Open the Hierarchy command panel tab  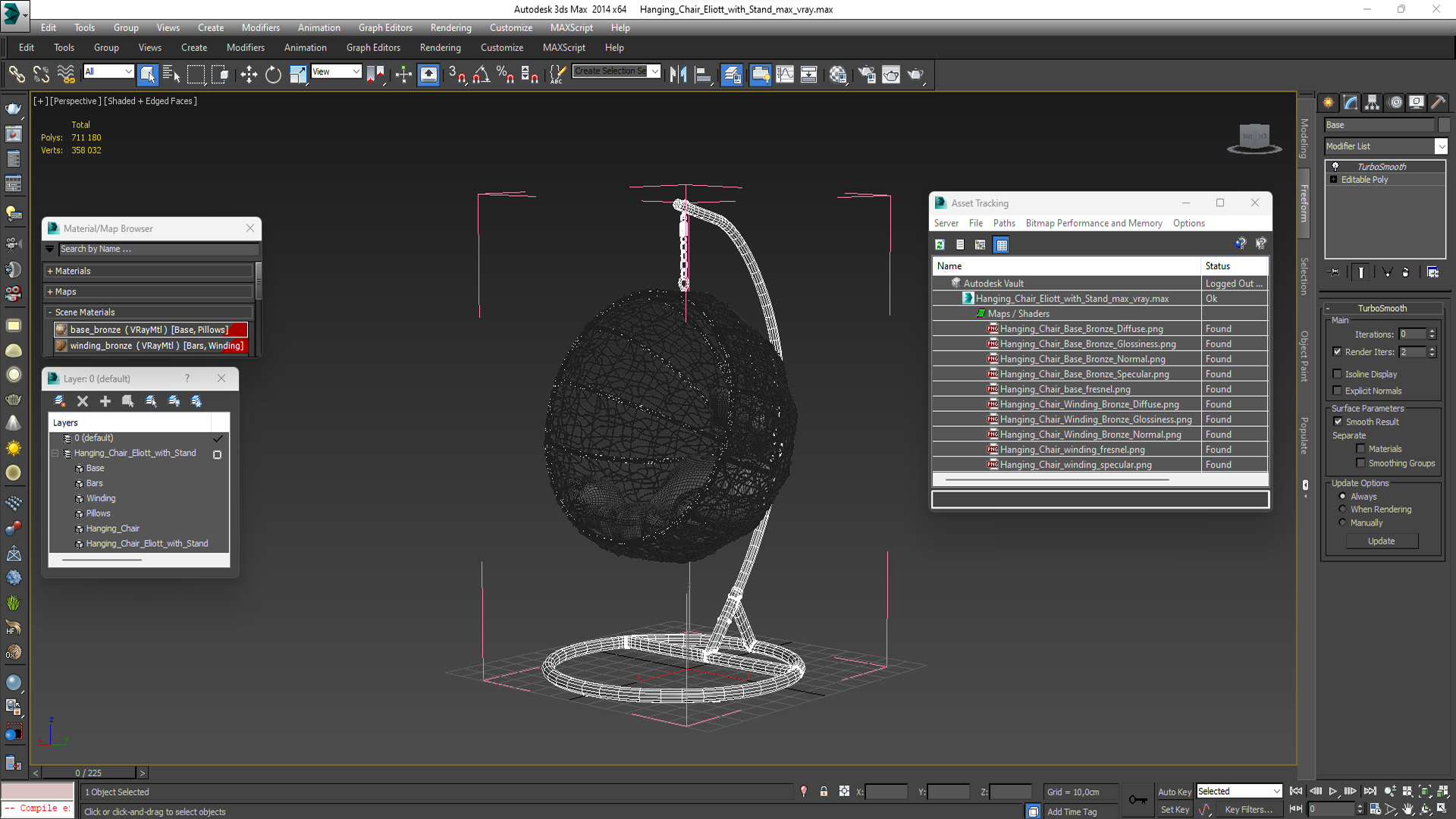coord(1373,102)
